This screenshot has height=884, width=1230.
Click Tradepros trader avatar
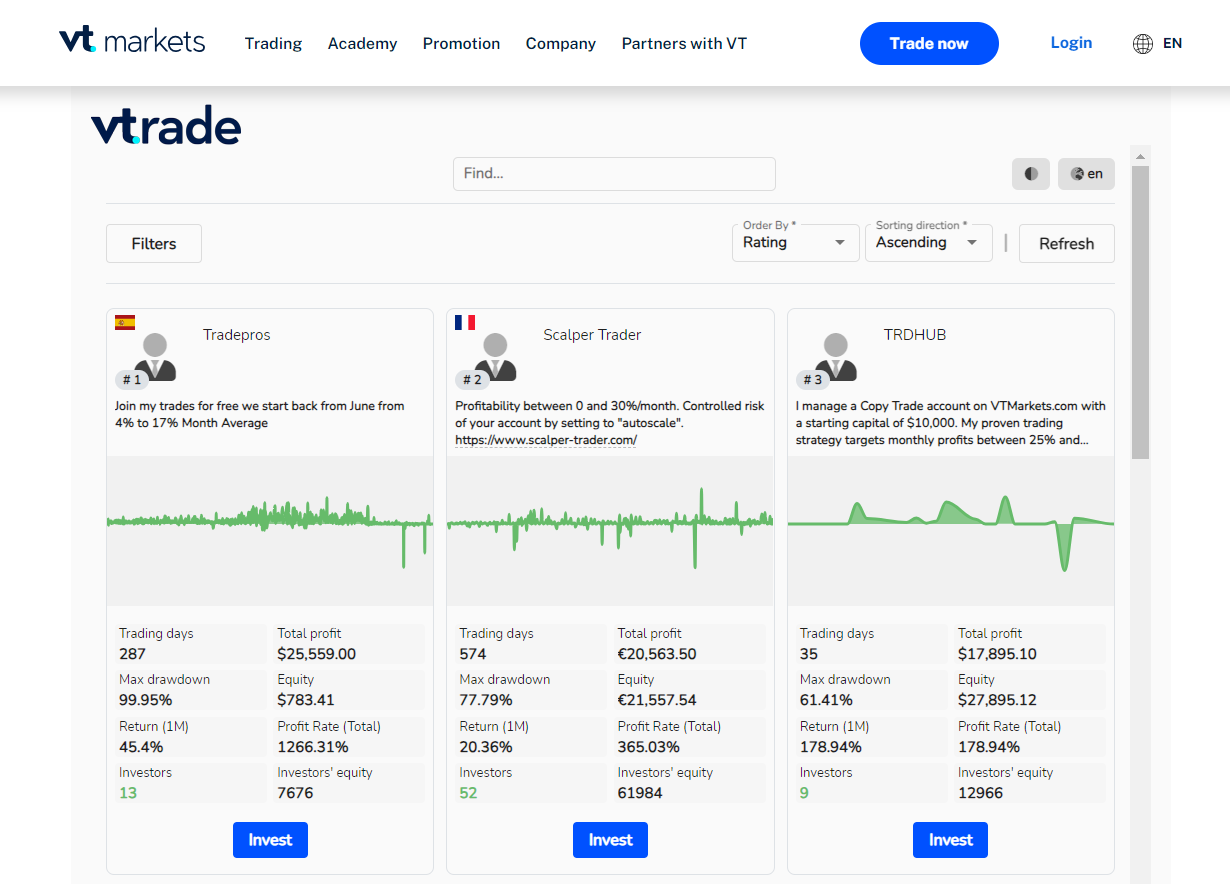[x=155, y=357]
